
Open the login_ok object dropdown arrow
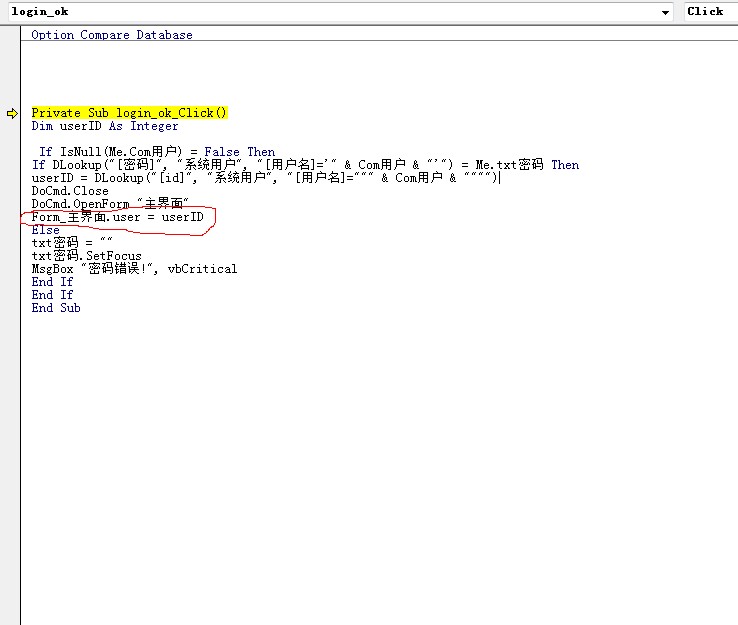[665, 12]
